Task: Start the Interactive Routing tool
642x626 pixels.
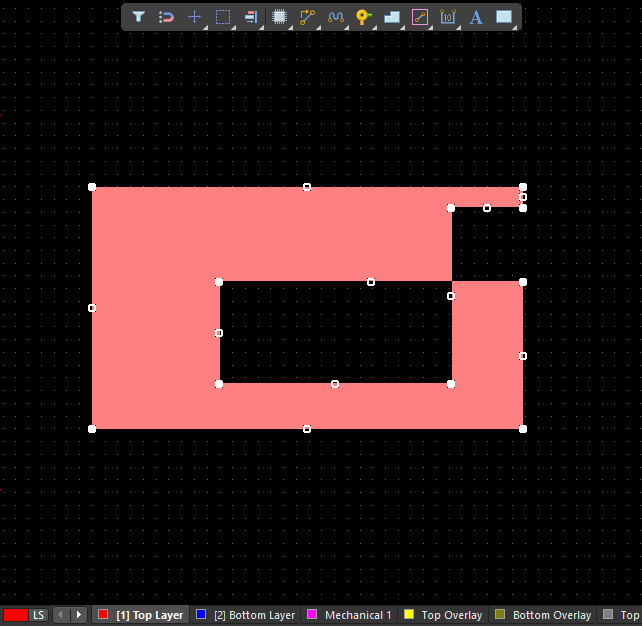Action: (x=308, y=17)
